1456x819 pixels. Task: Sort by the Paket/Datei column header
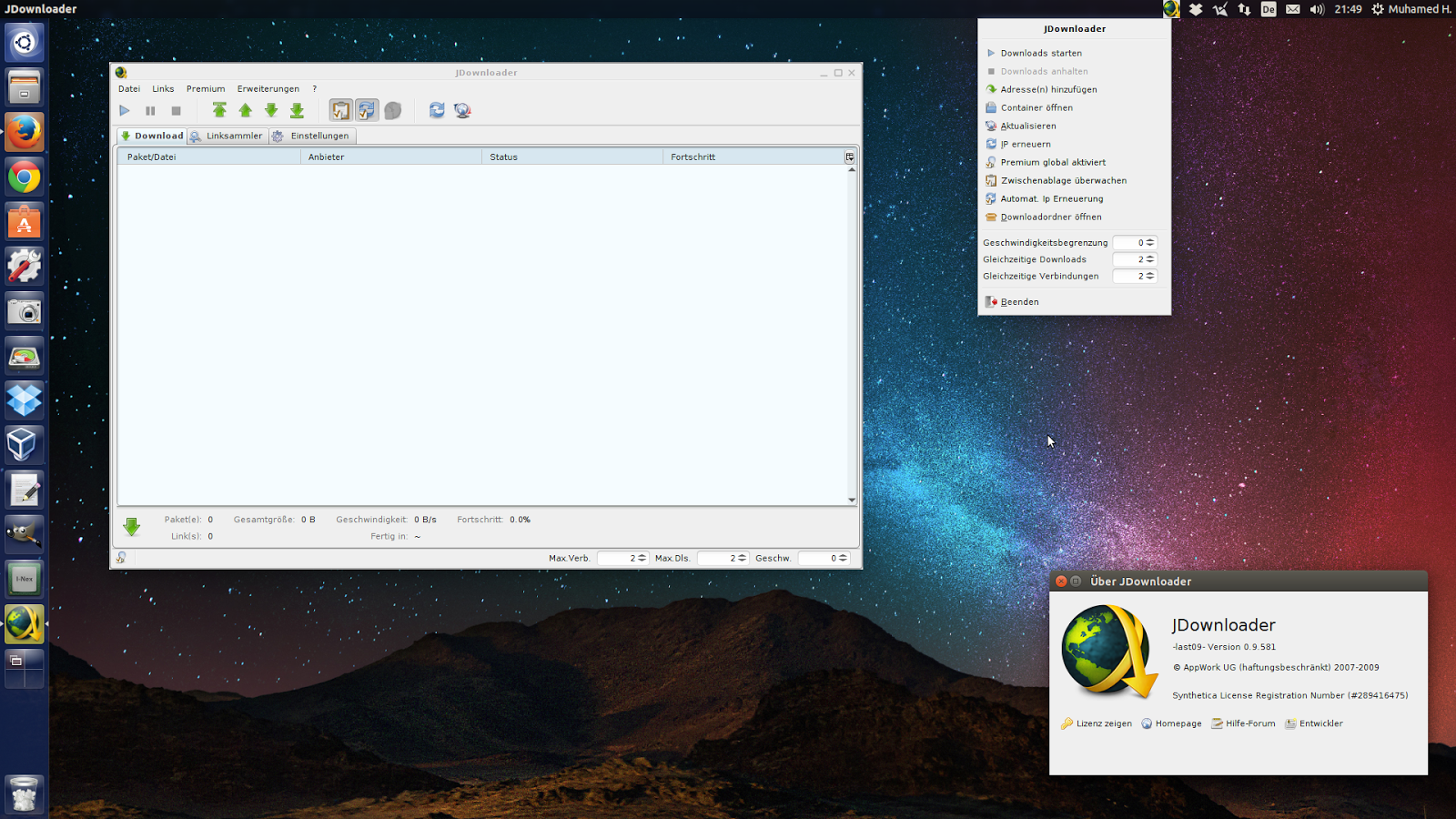click(209, 157)
